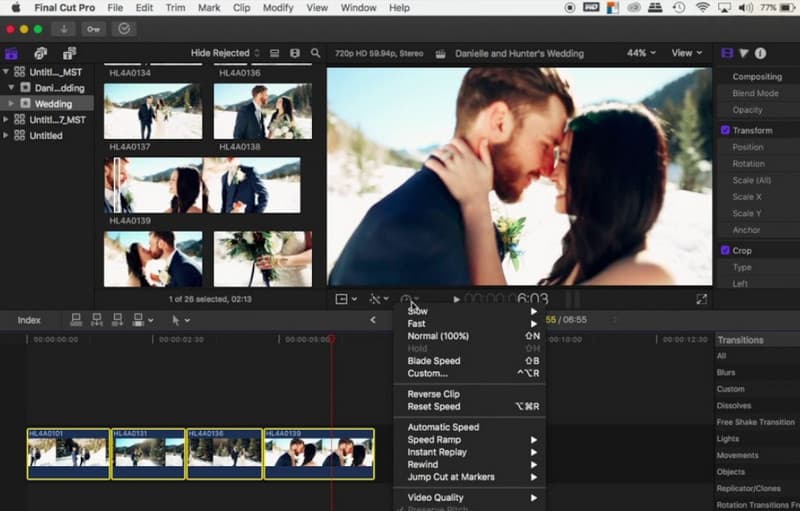Select the Blurs transitions category
Image resolution: width=800 pixels, height=511 pixels.
coord(726,372)
